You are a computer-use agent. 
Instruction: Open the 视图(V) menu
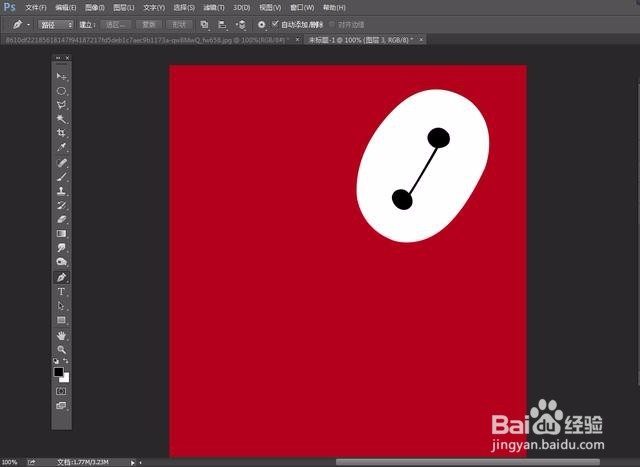[x=270, y=8]
